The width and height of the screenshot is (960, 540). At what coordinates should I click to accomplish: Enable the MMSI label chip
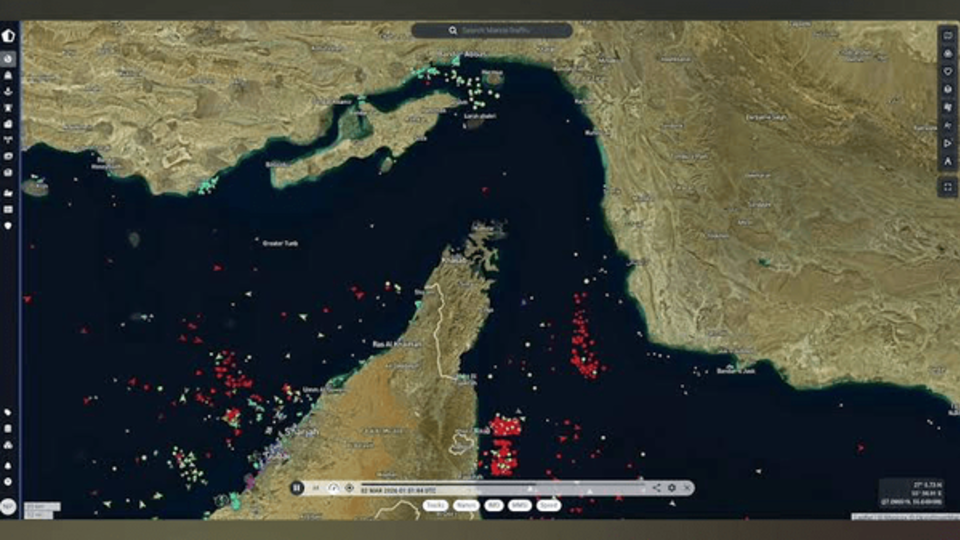pyautogui.click(x=520, y=506)
